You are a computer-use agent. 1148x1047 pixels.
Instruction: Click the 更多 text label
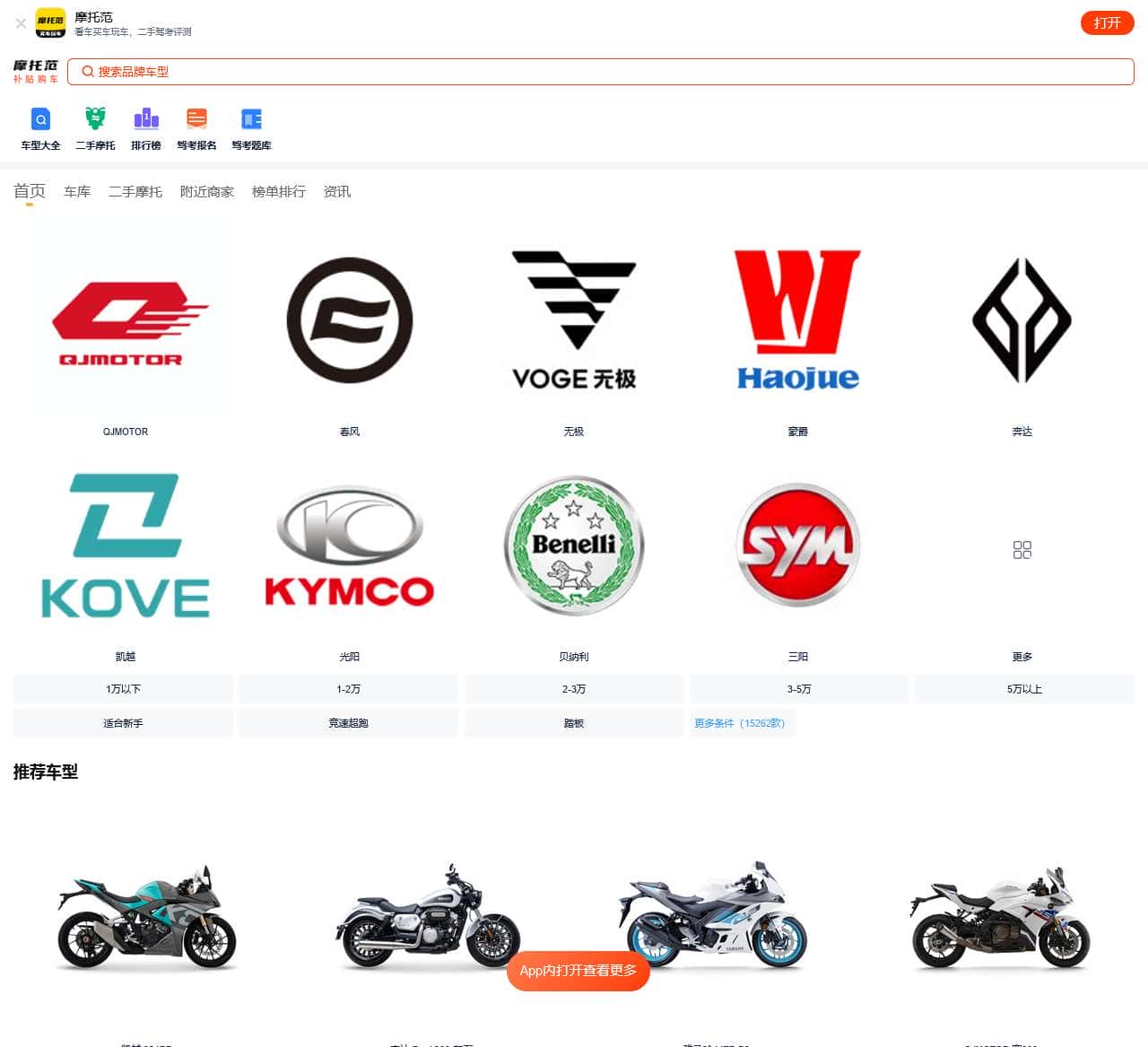1022,657
